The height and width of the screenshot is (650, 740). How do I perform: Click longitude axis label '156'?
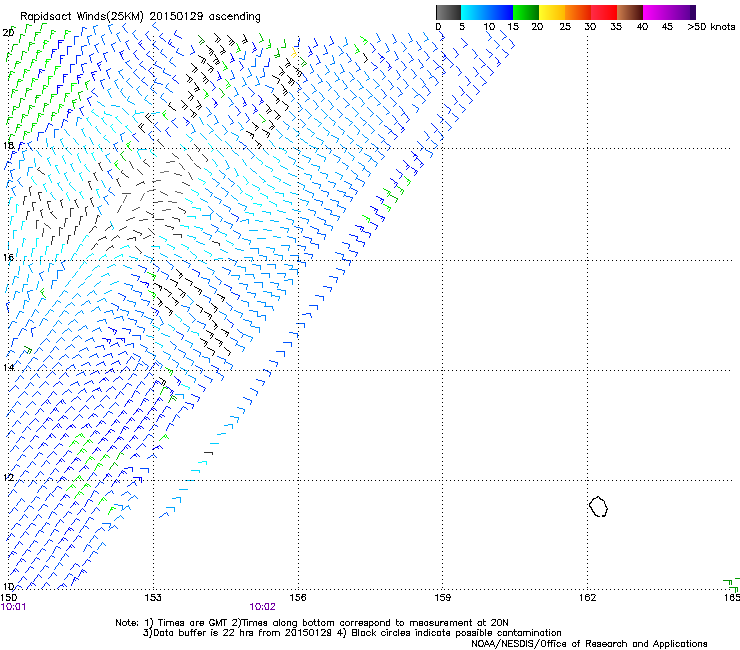(x=298, y=598)
